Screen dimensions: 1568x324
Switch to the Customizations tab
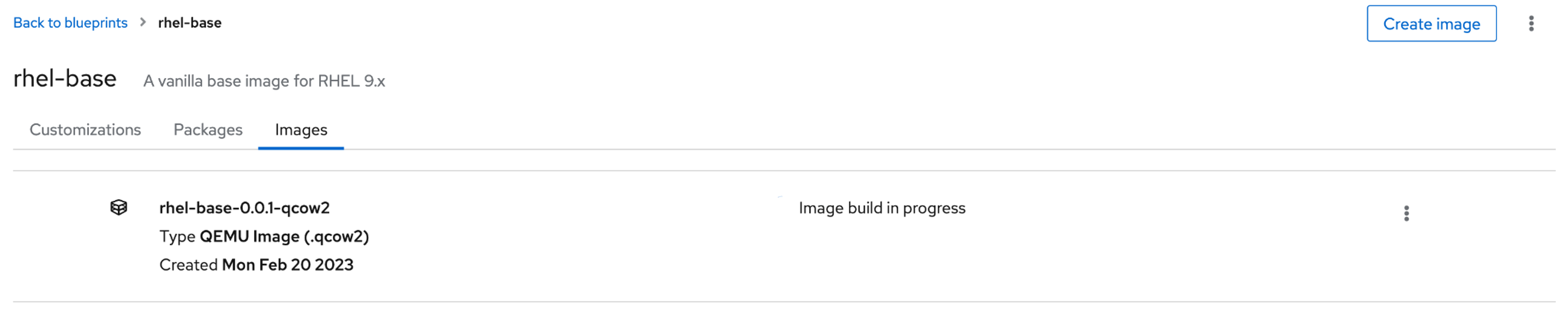click(x=86, y=130)
